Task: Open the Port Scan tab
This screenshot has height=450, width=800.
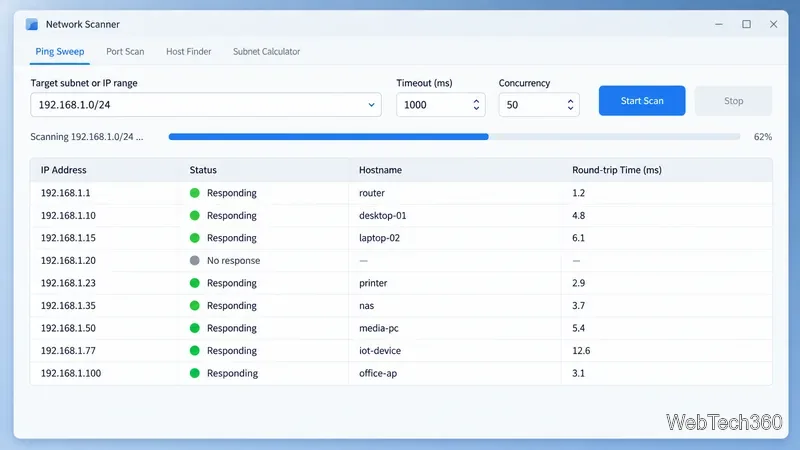Action: [125, 52]
